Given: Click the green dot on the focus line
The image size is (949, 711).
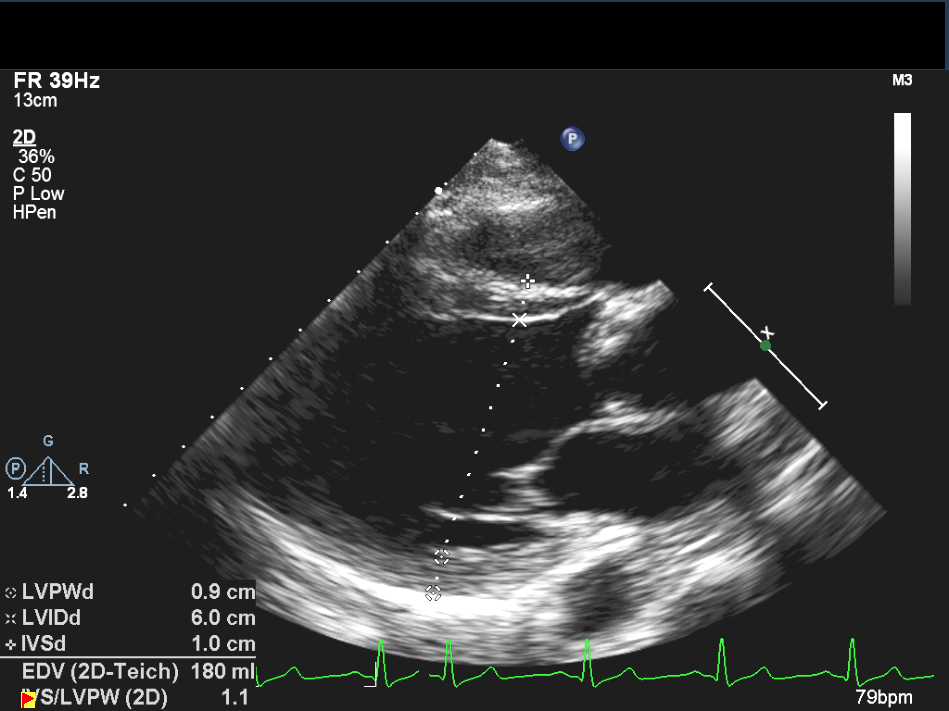Looking at the screenshot, I should (x=765, y=346).
